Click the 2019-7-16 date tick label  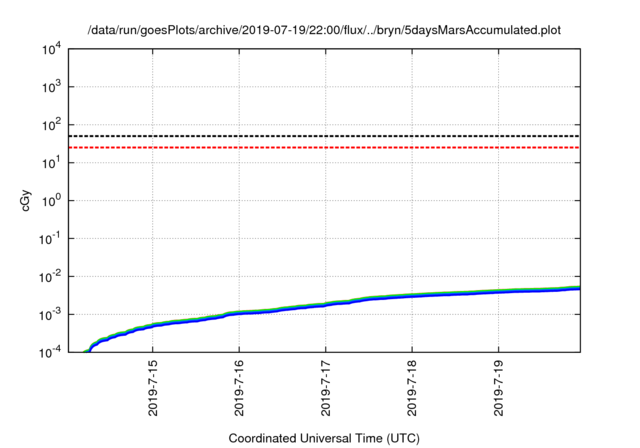coord(239,388)
